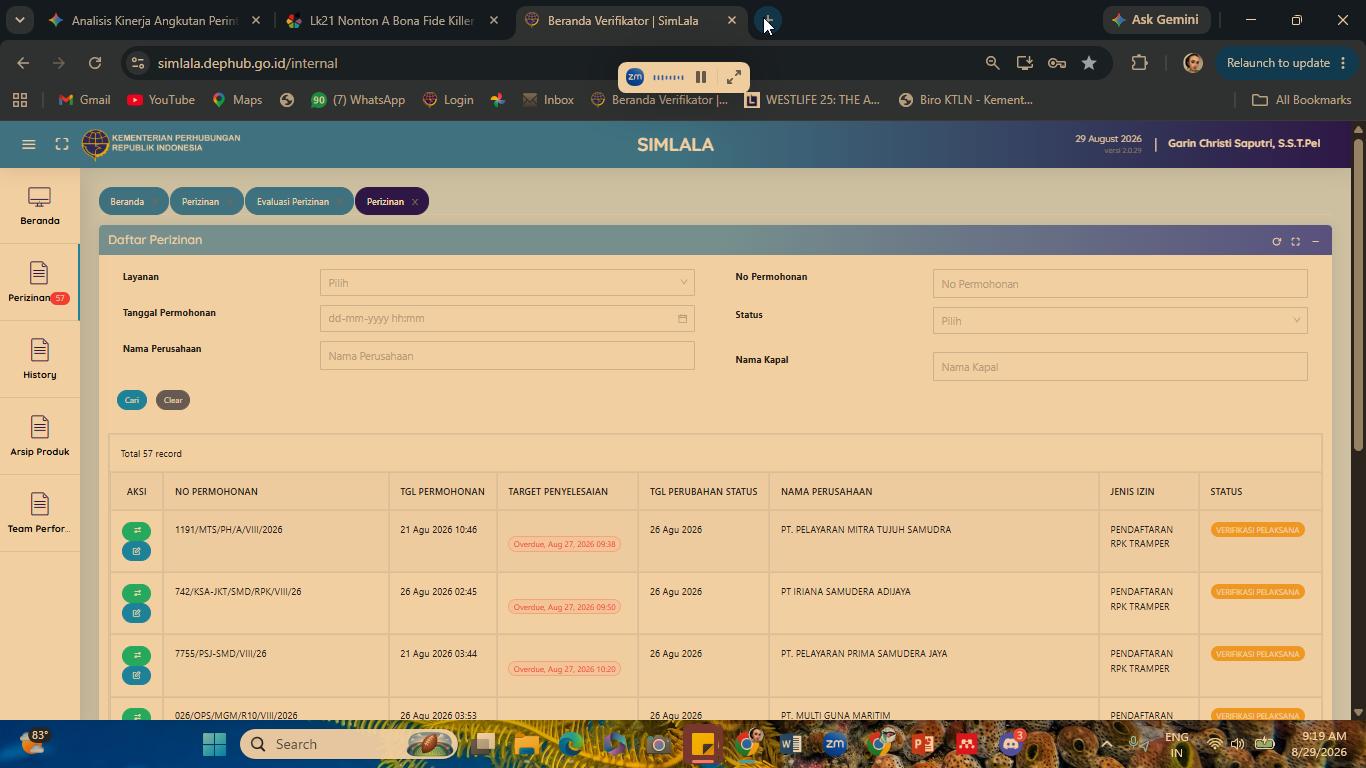Click green process icon for 1191/MTS/PH/A/VIII/2026

click(136, 531)
